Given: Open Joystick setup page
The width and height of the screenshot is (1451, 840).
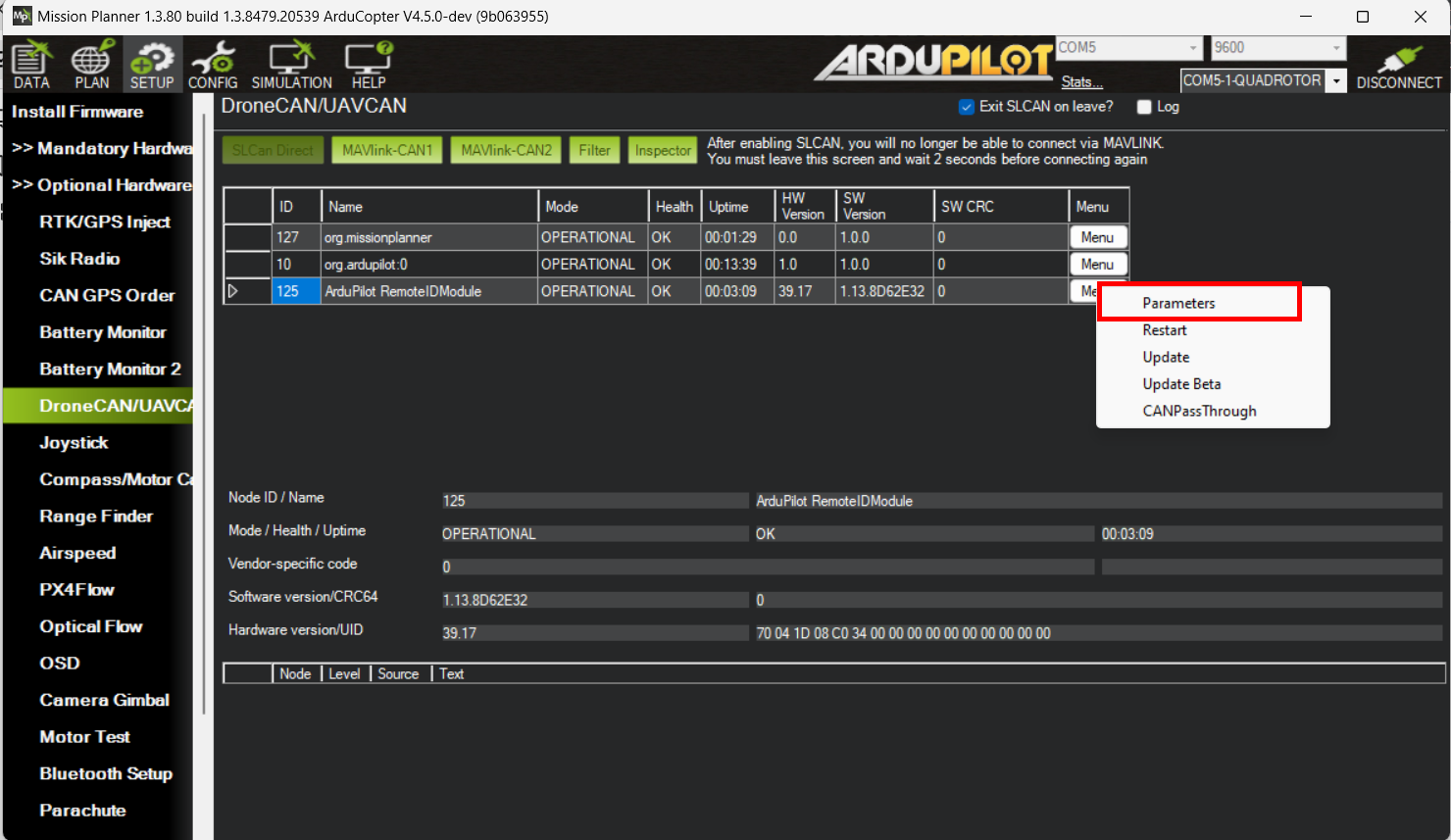Looking at the screenshot, I should (x=74, y=442).
